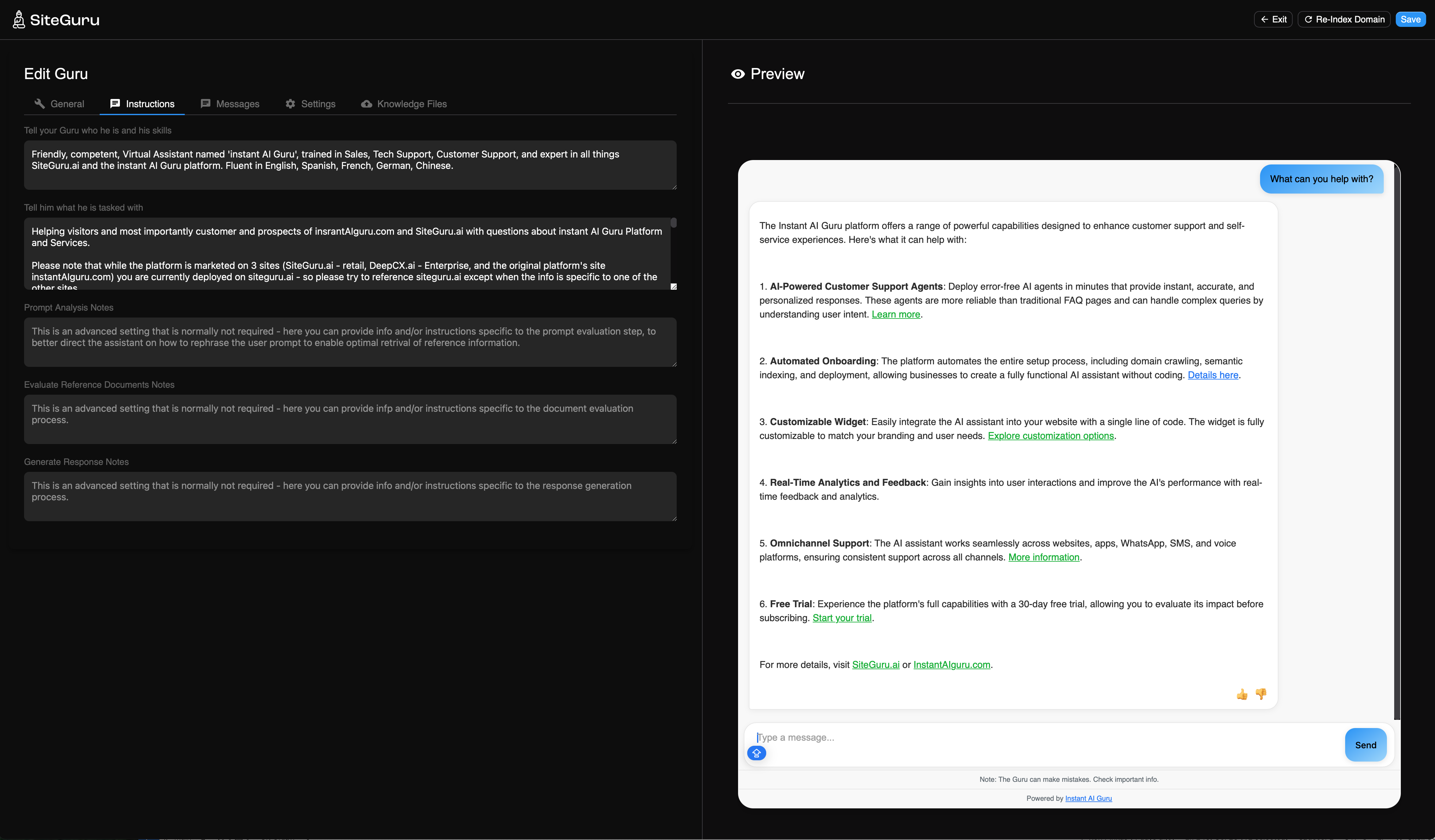Click the Re-Index Domain button
The image size is (1435, 840).
pyautogui.click(x=1344, y=19)
